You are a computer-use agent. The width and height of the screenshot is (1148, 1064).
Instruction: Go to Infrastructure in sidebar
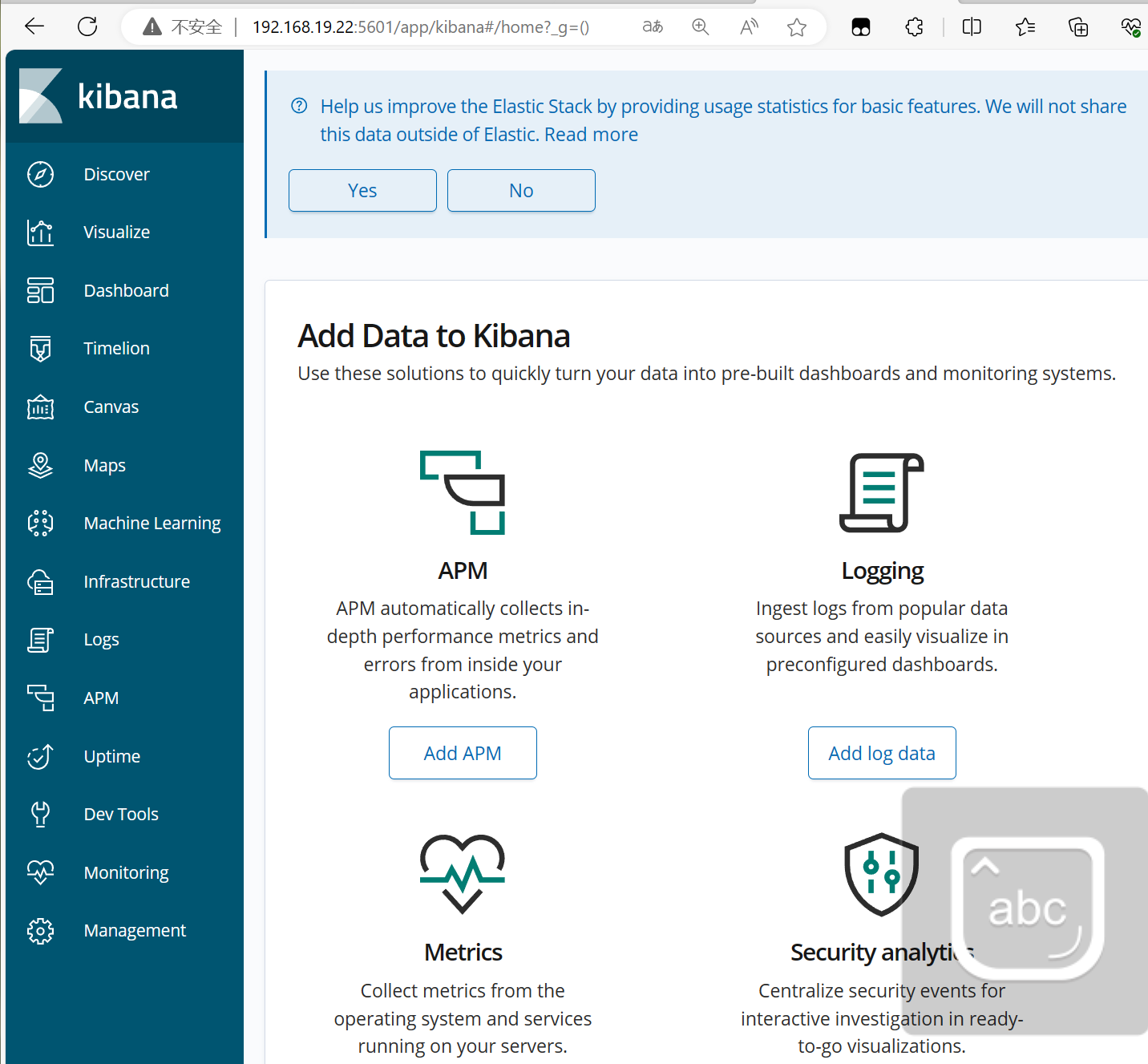(136, 581)
